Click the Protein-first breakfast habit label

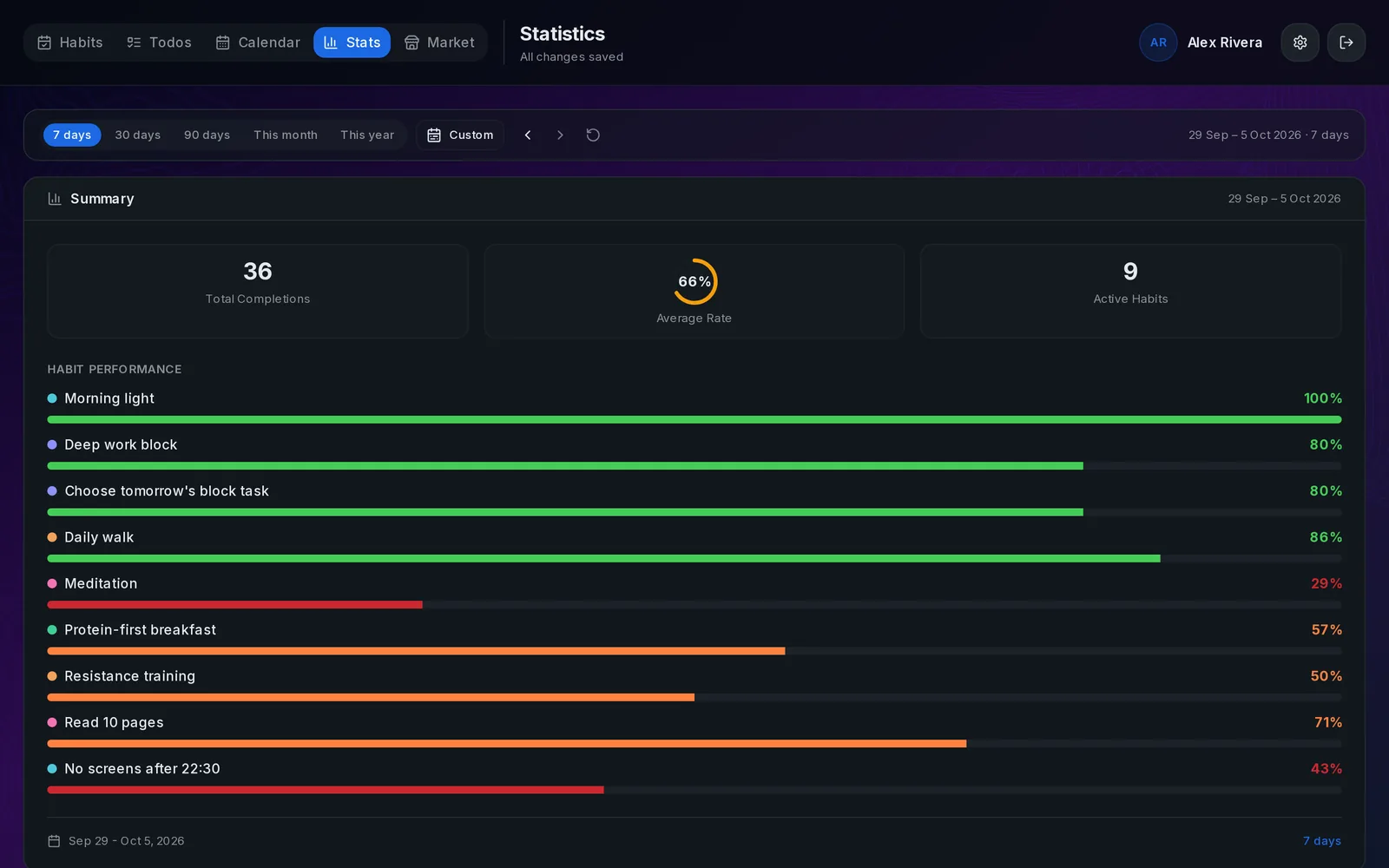click(x=140, y=630)
